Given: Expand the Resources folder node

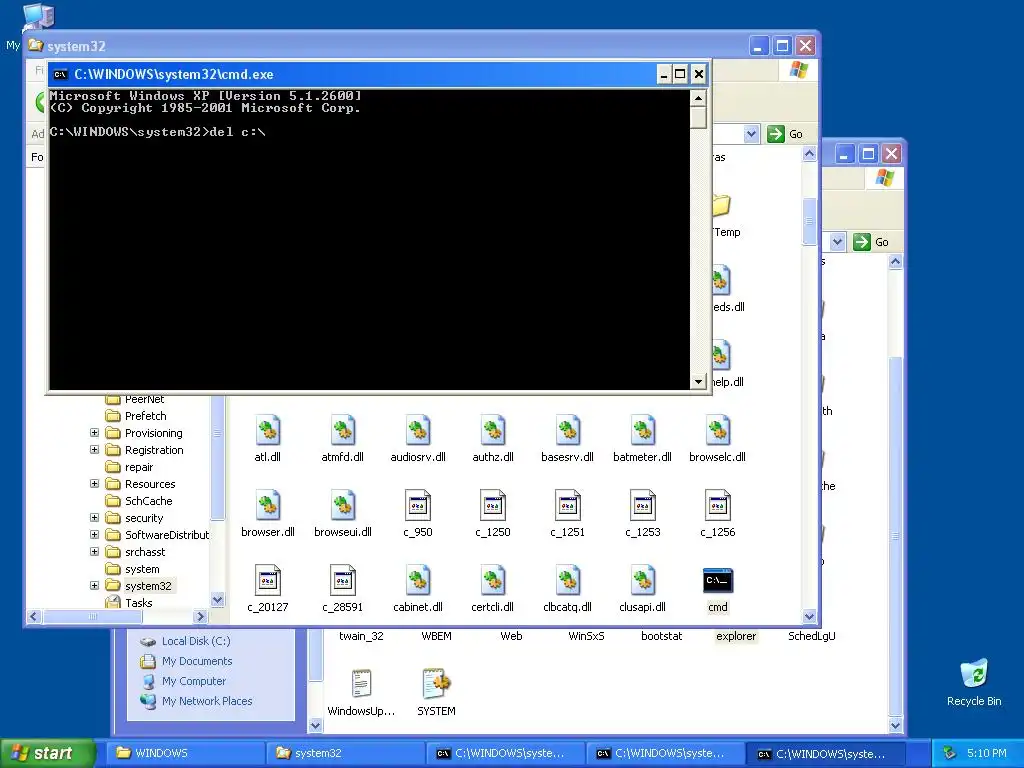Looking at the screenshot, I should pyautogui.click(x=95, y=484).
